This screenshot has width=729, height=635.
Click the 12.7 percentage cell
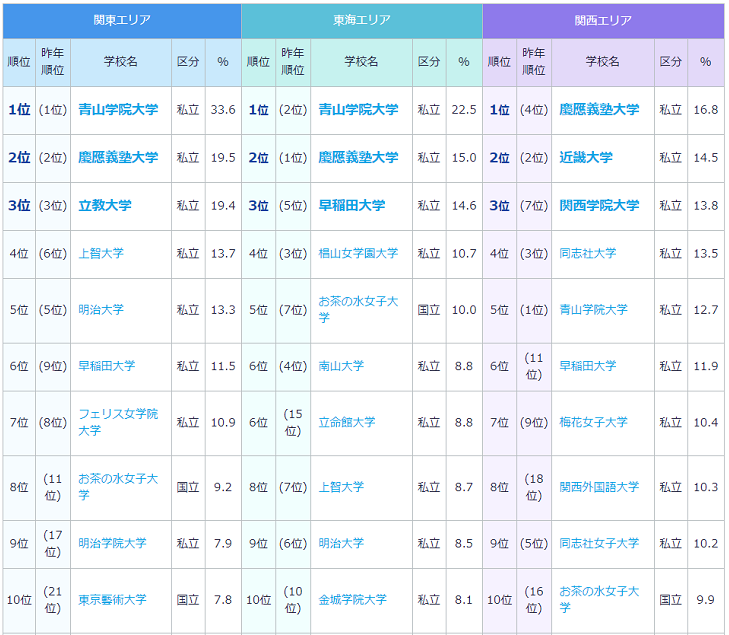(x=706, y=310)
